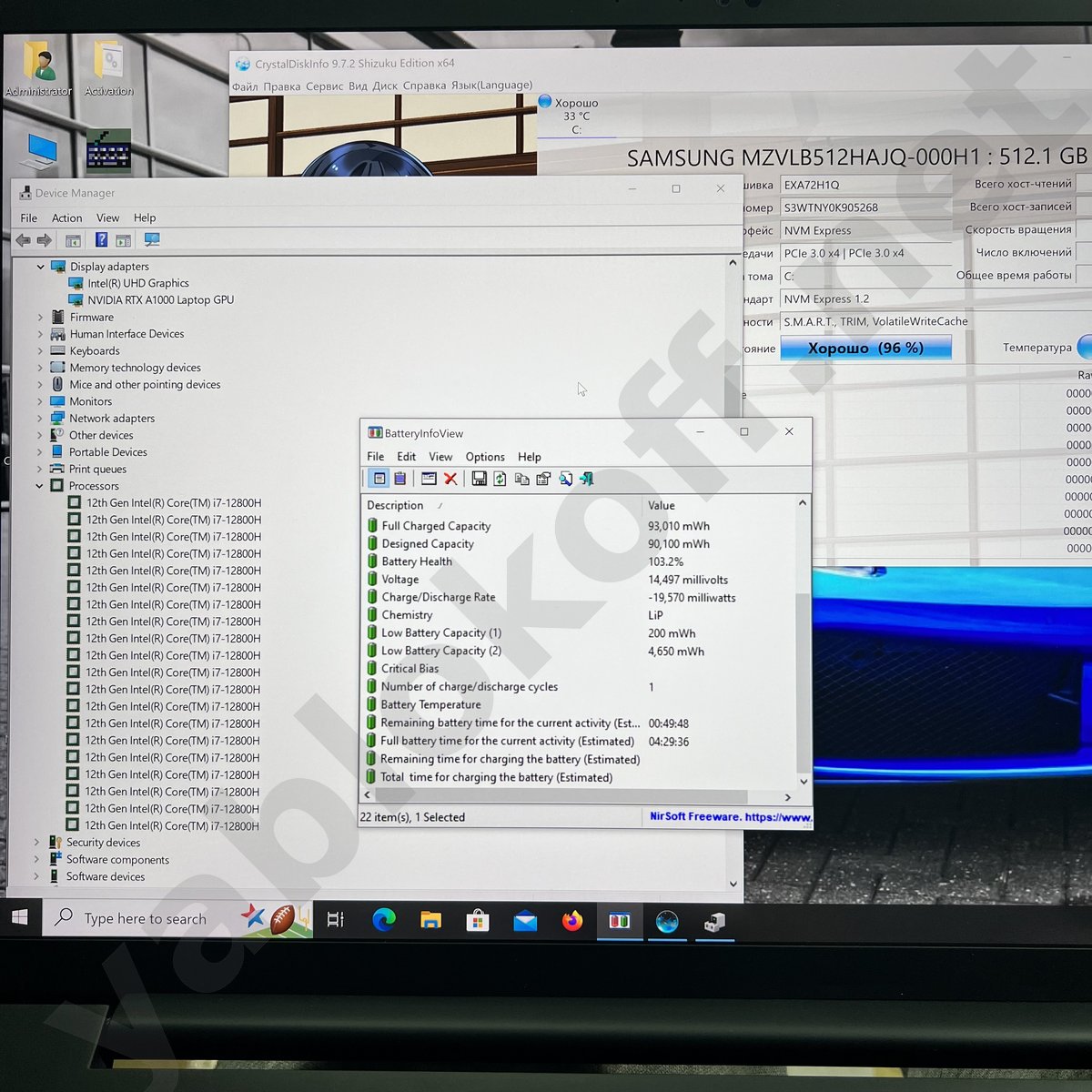Image resolution: width=1092 pixels, height=1092 pixels.
Task: Copy selected items using the Copy toolbar icon
Action: pos(523,480)
